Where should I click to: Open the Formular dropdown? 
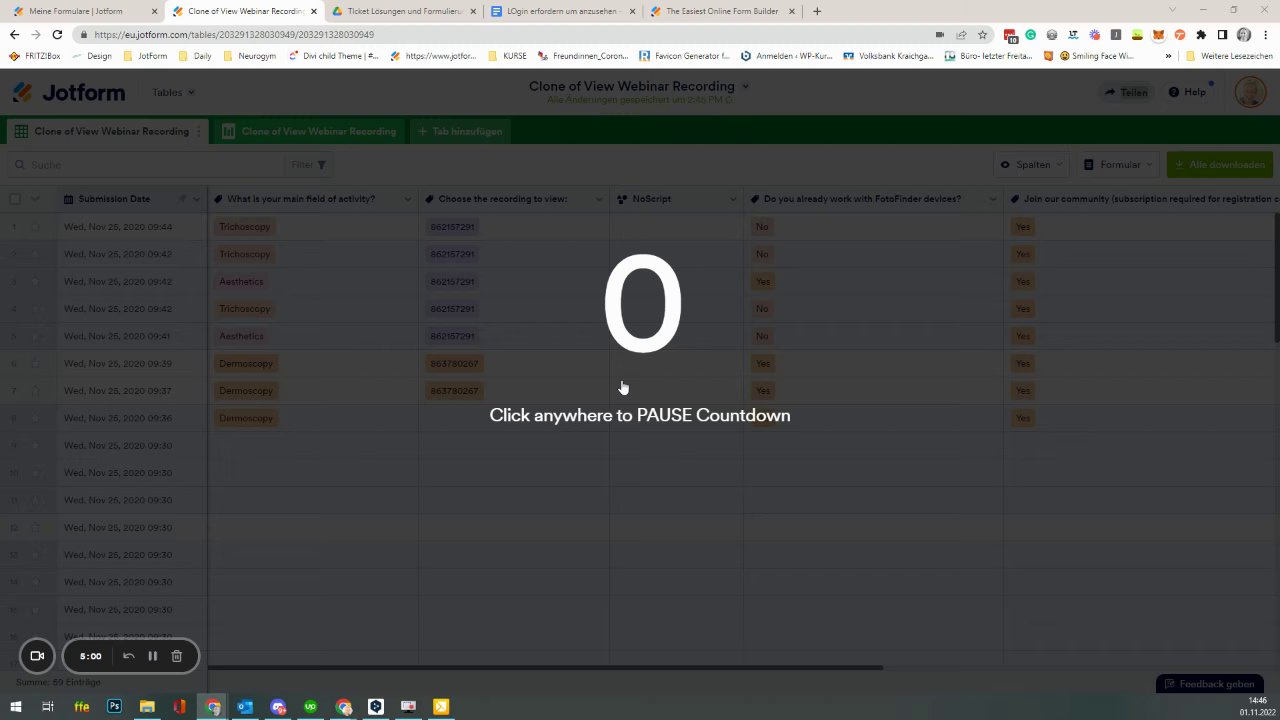coord(1119,165)
